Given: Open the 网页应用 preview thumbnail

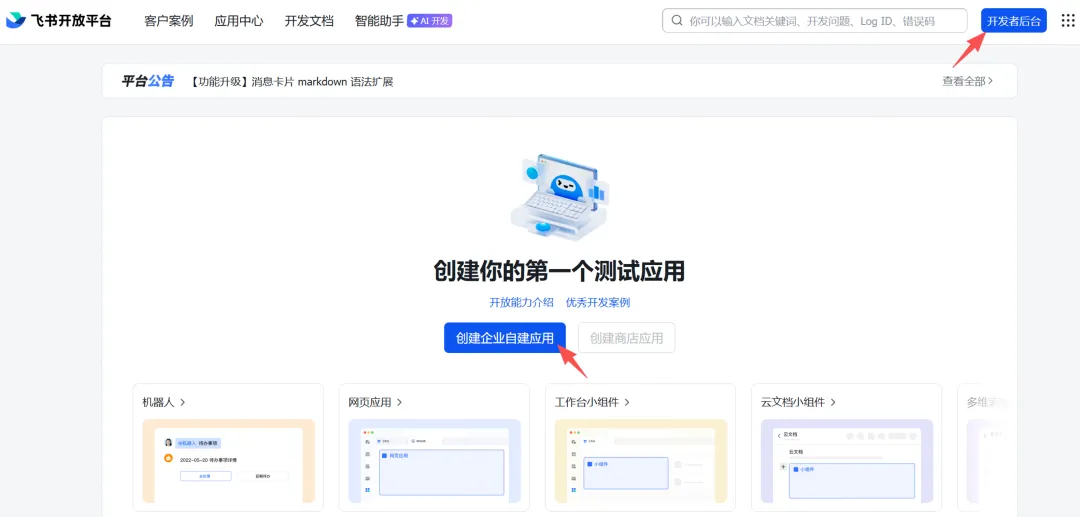Looking at the screenshot, I should (x=435, y=461).
